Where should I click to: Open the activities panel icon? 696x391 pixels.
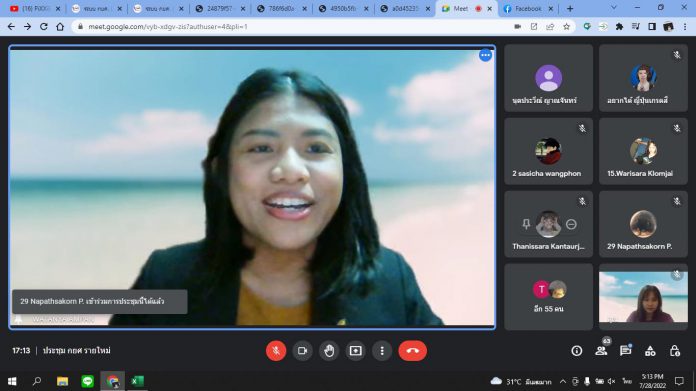pyautogui.click(x=650, y=351)
